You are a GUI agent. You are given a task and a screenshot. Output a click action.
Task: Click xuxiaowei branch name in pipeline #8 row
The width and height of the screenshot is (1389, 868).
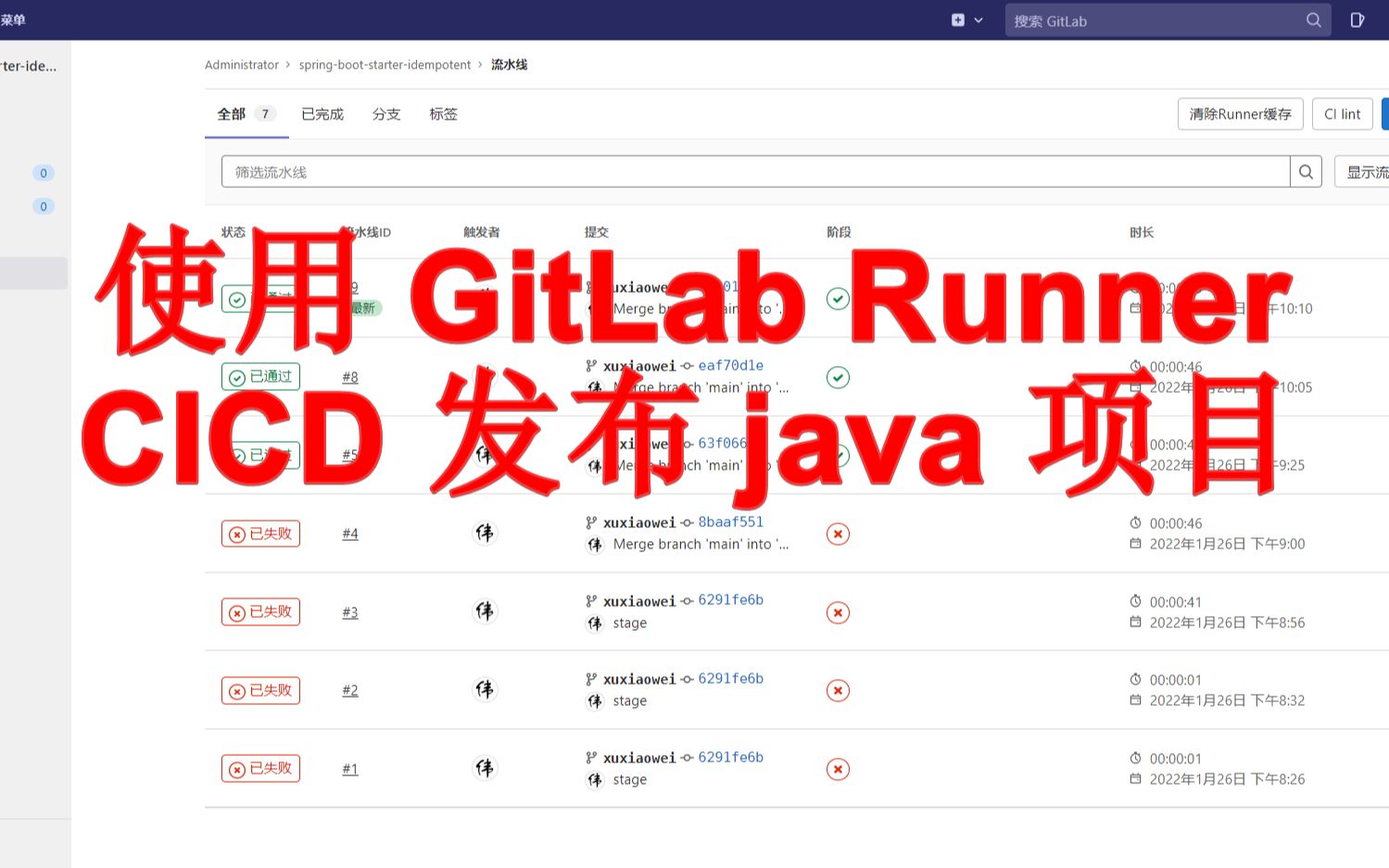tap(639, 366)
